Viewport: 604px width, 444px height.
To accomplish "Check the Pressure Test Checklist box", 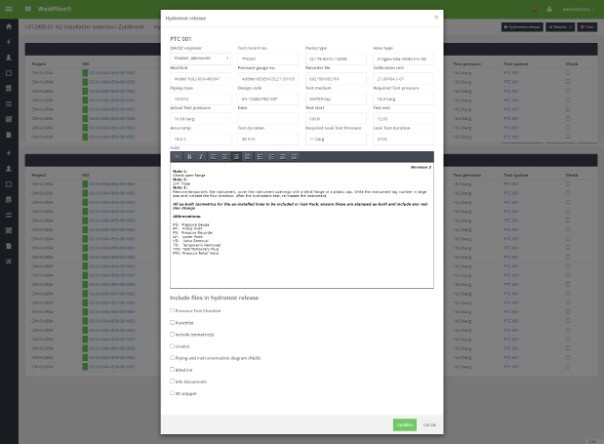I will click(172, 310).
